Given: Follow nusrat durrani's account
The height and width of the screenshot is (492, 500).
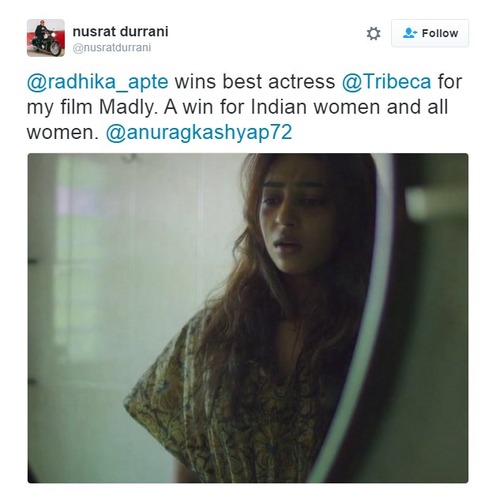Looking at the screenshot, I should tap(430, 33).
